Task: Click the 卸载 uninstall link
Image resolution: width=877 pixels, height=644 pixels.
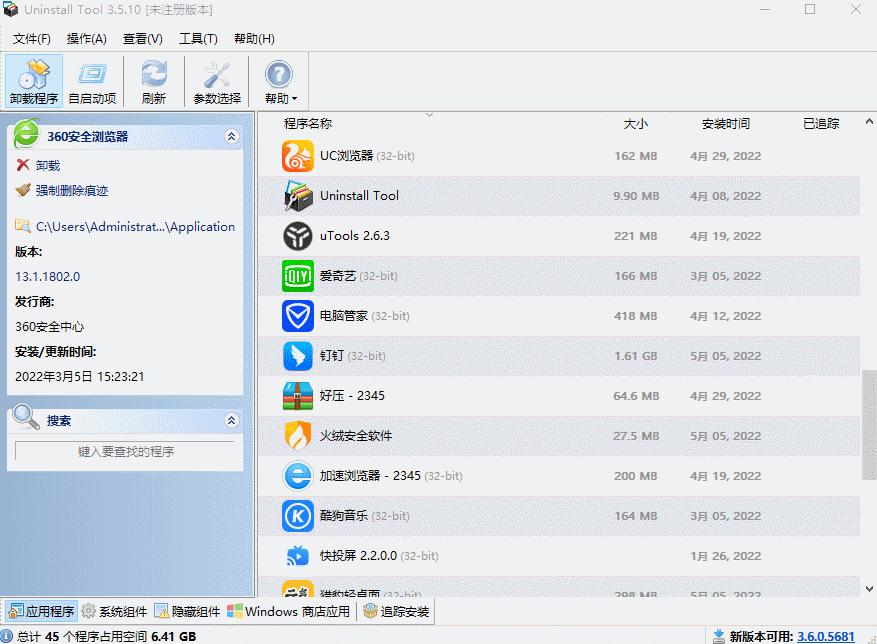Action: [x=48, y=166]
